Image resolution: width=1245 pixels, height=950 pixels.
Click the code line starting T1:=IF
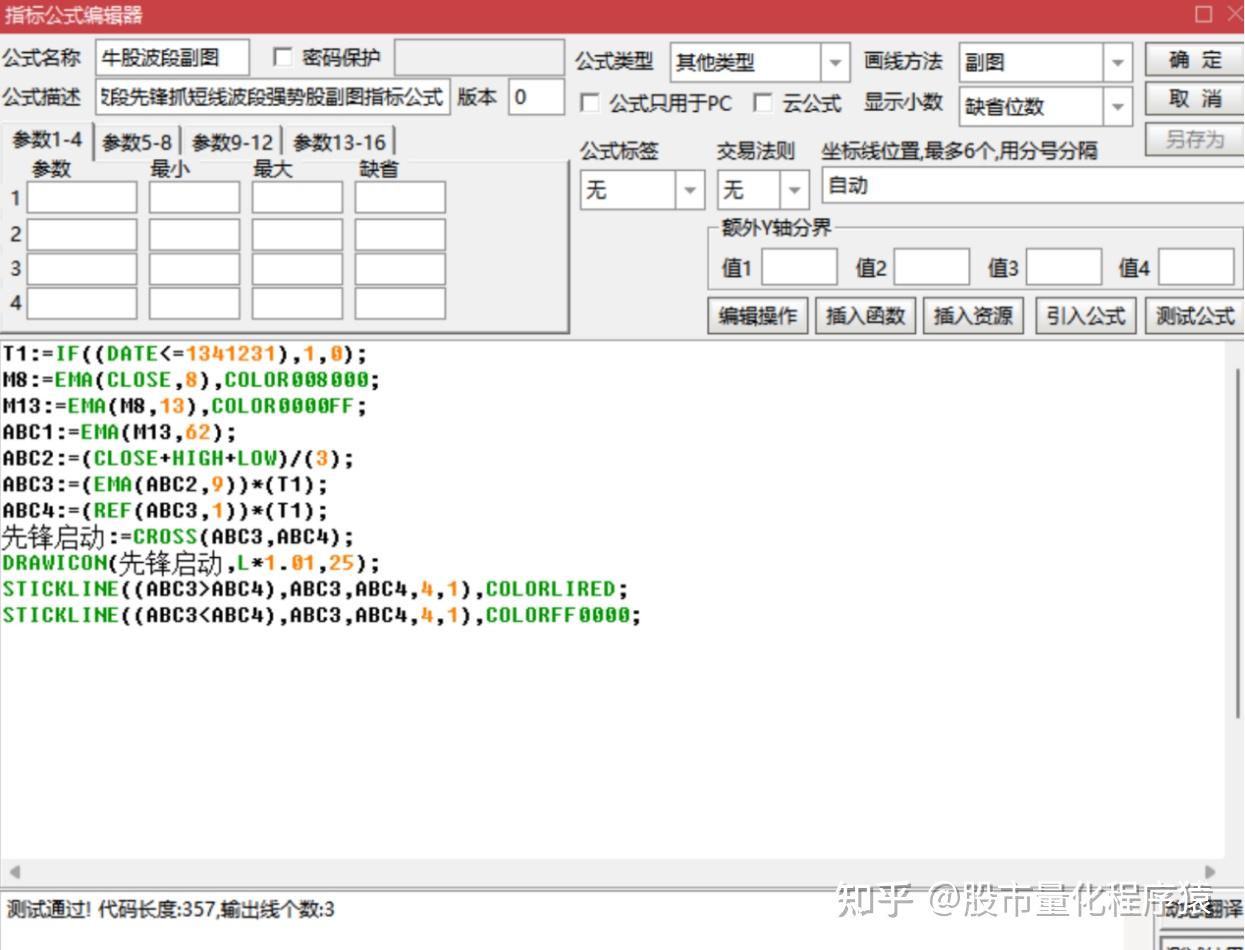click(x=185, y=354)
